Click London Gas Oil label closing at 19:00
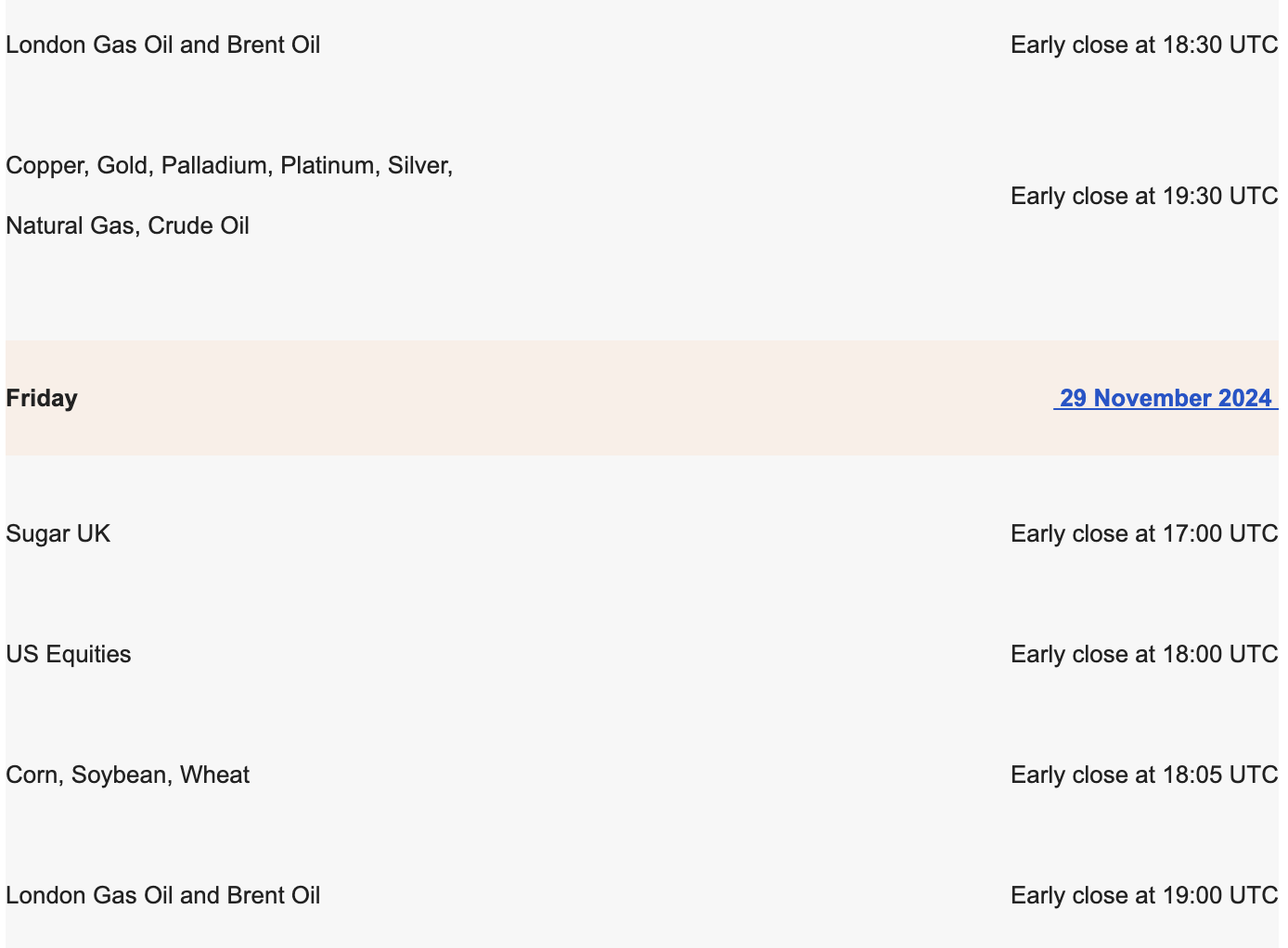Image resolution: width=1288 pixels, height=948 pixels. (x=162, y=895)
